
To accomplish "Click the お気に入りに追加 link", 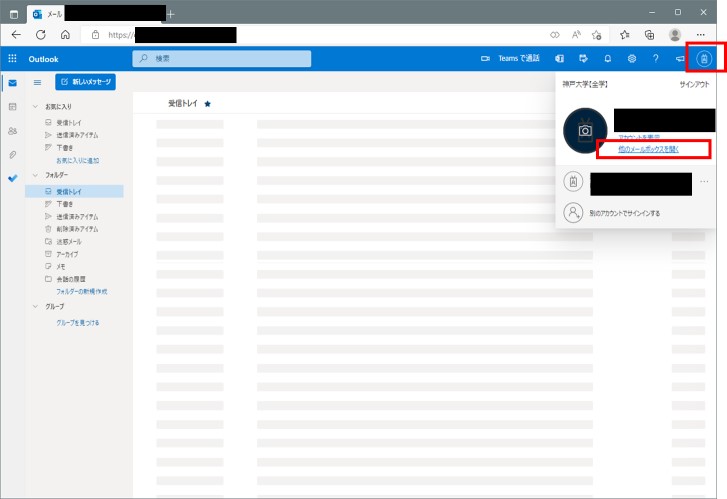I will [x=77, y=160].
